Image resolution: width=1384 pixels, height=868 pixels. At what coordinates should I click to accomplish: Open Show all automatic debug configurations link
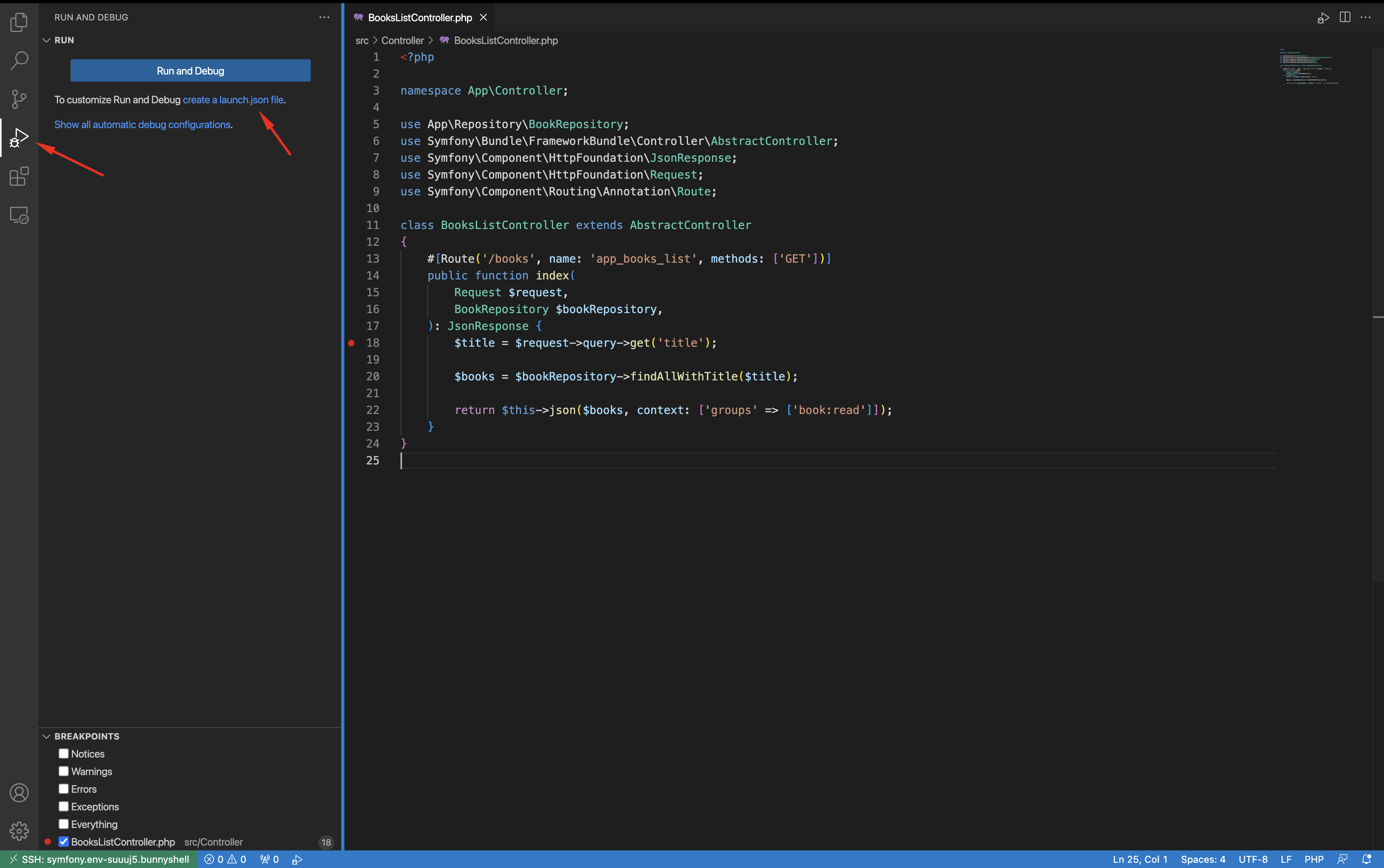pos(142,125)
